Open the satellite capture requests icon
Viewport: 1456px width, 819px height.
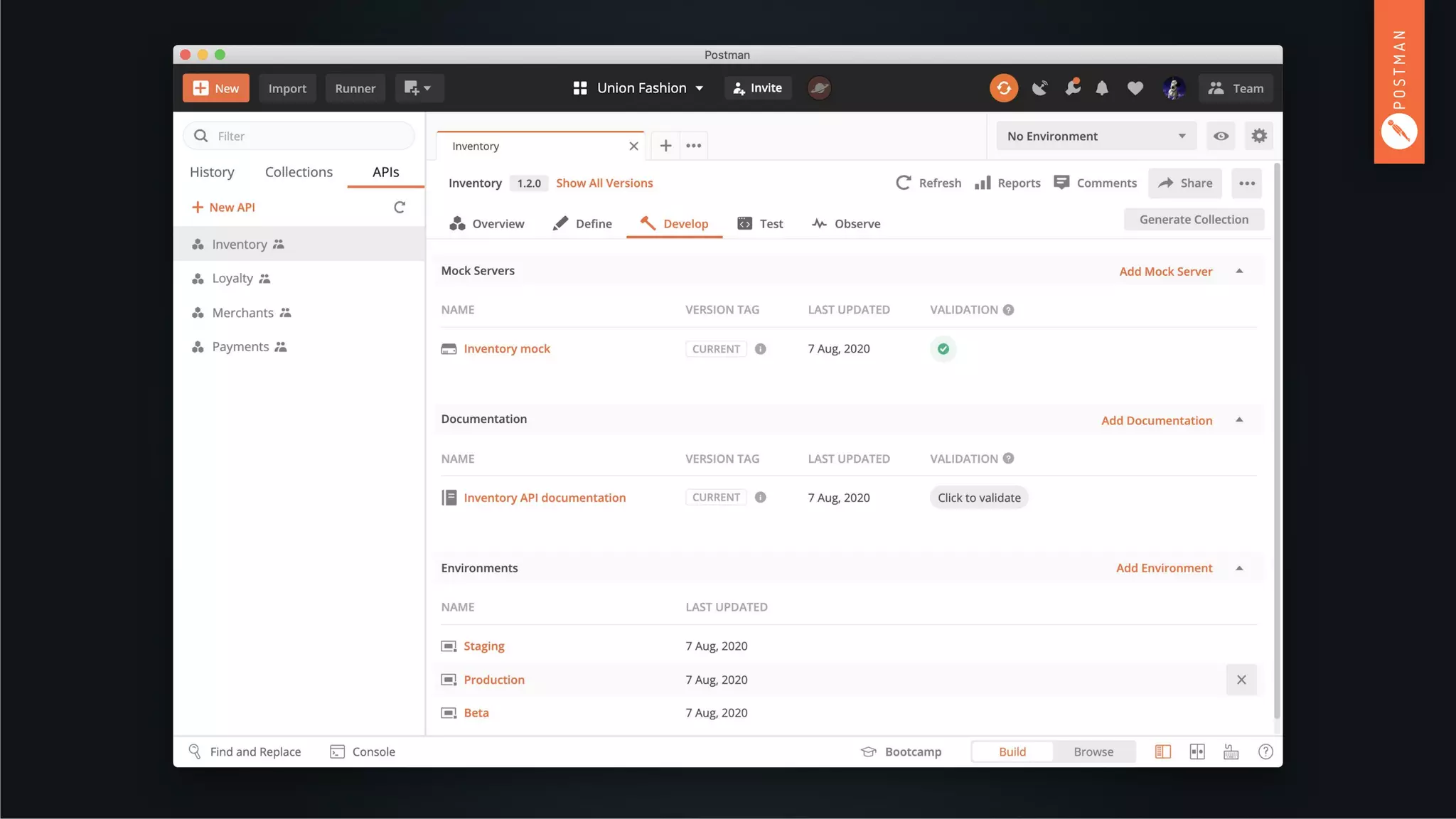(x=1039, y=88)
